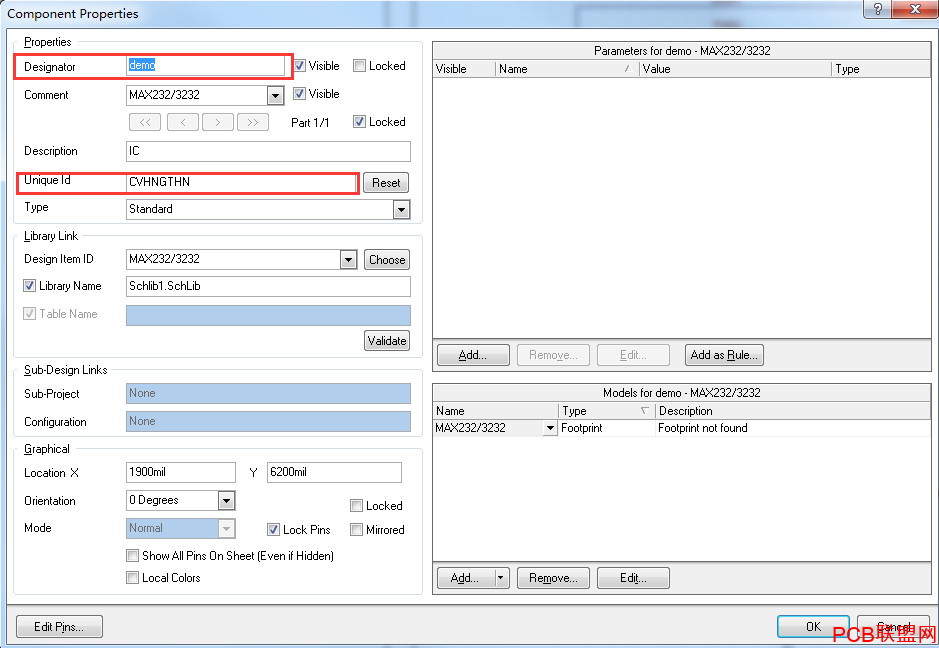This screenshot has width=939, height=648.
Task: Go to first part button
Action: pos(145,122)
